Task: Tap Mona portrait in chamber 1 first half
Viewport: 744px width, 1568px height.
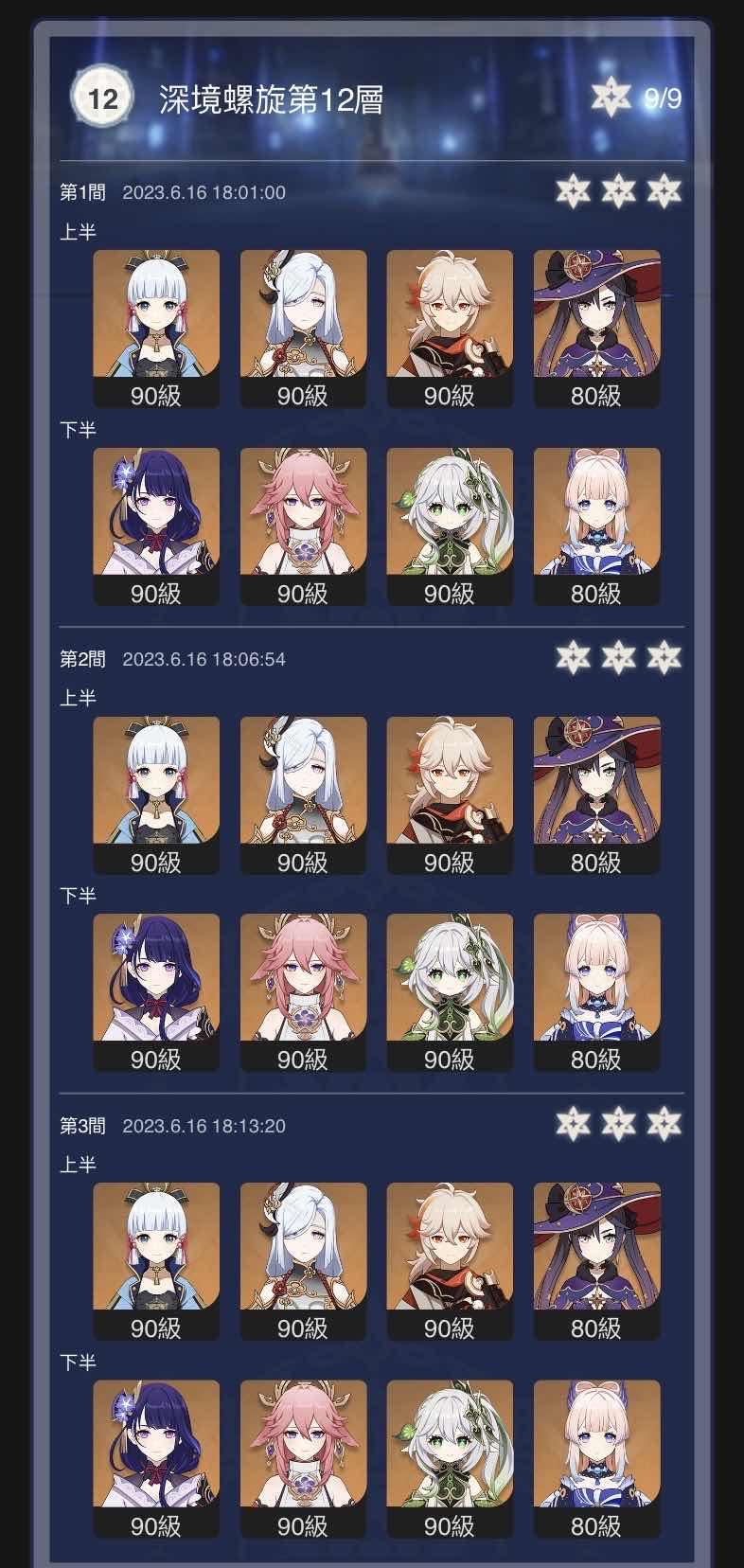Action: pyautogui.click(x=596, y=329)
